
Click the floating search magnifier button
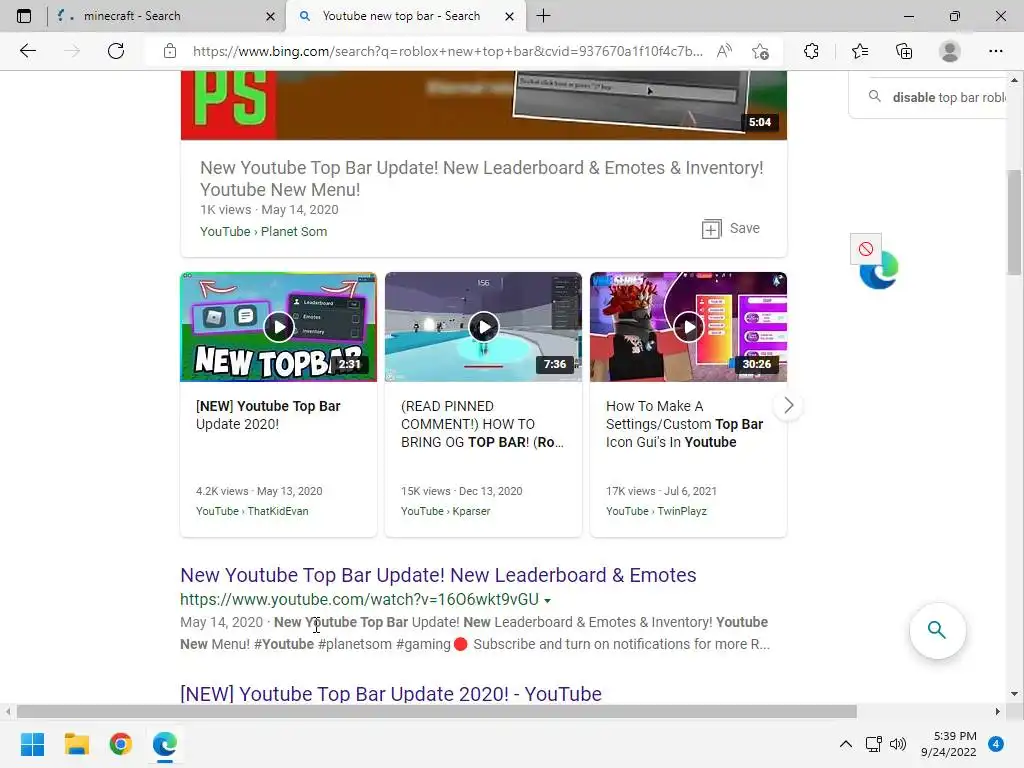[x=937, y=630]
